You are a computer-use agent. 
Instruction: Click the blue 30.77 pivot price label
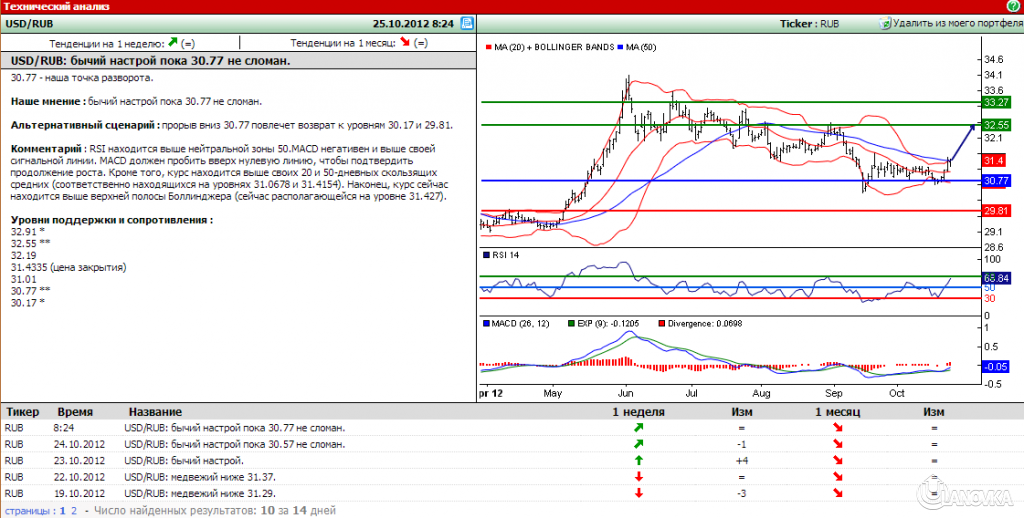click(x=994, y=181)
